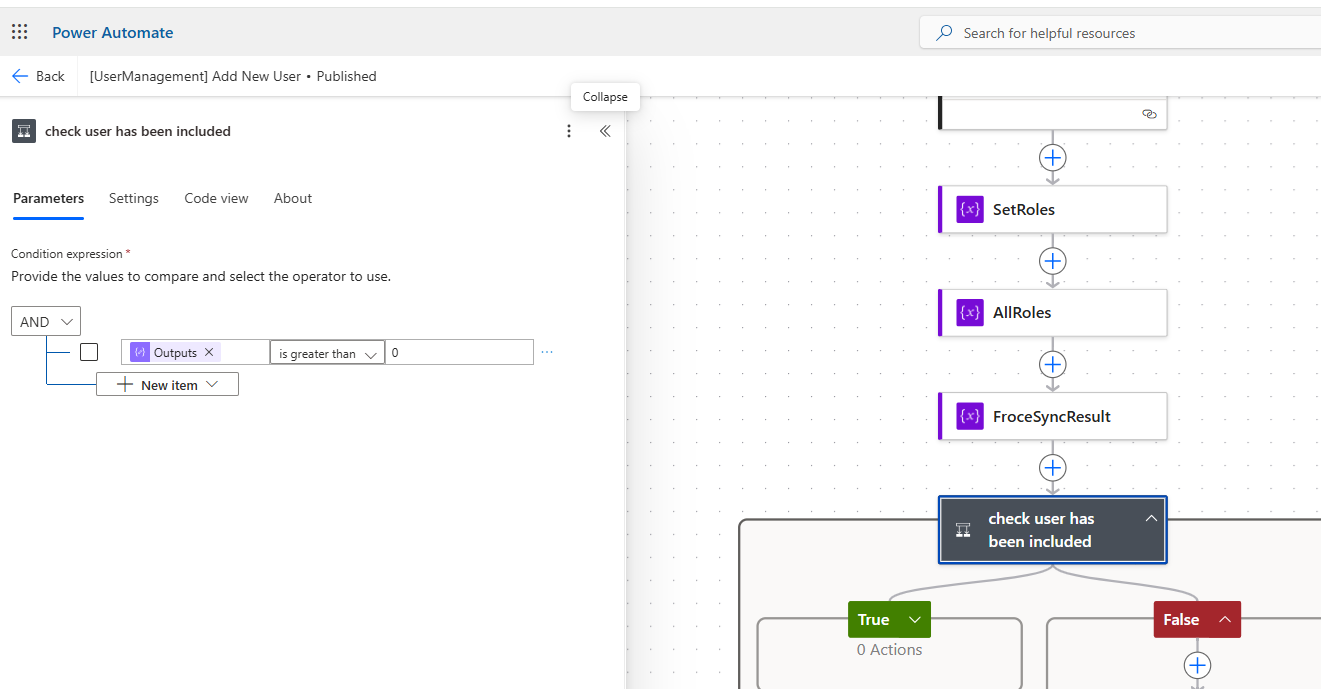
Task: Click the Search for helpful resources box
Action: click(x=1120, y=33)
